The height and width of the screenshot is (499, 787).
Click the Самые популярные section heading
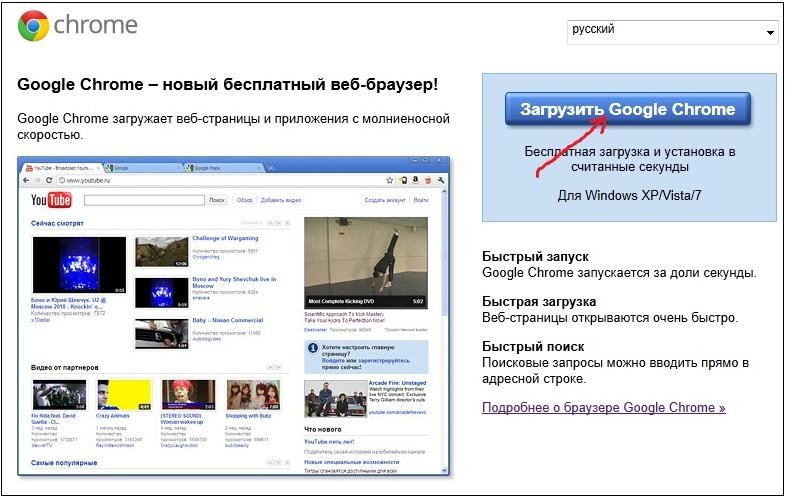tap(64, 463)
